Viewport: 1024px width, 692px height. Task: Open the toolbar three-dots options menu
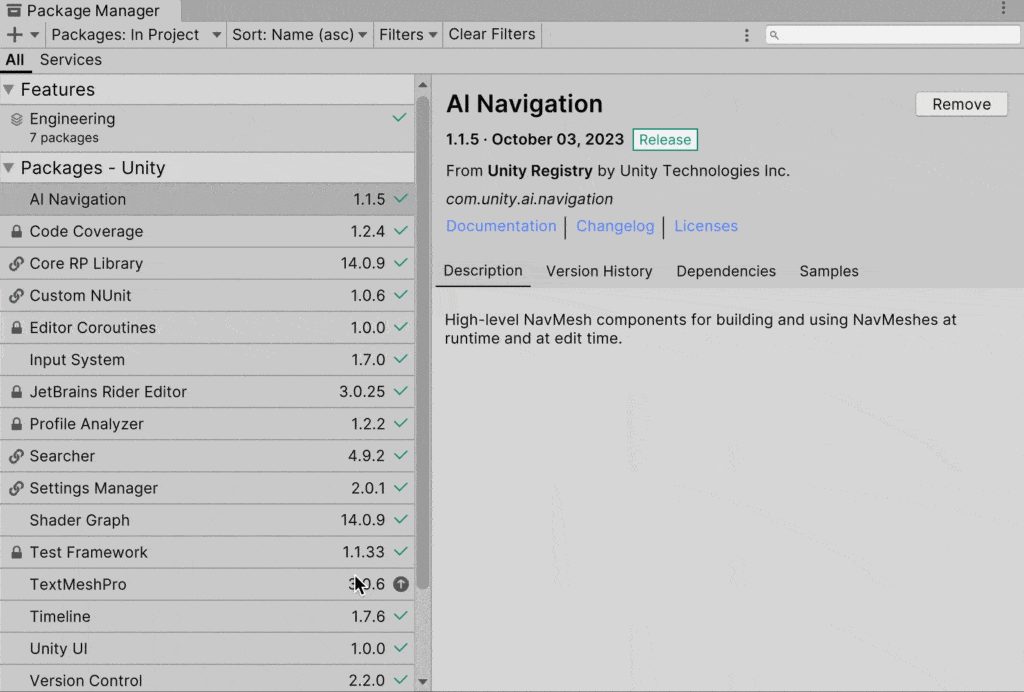pyautogui.click(x=746, y=35)
